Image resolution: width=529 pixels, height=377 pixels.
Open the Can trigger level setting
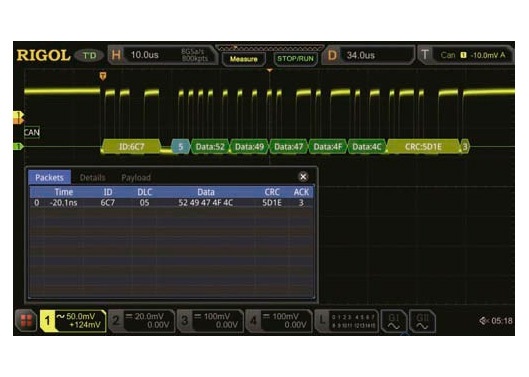pyautogui.click(x=472, y=55)
